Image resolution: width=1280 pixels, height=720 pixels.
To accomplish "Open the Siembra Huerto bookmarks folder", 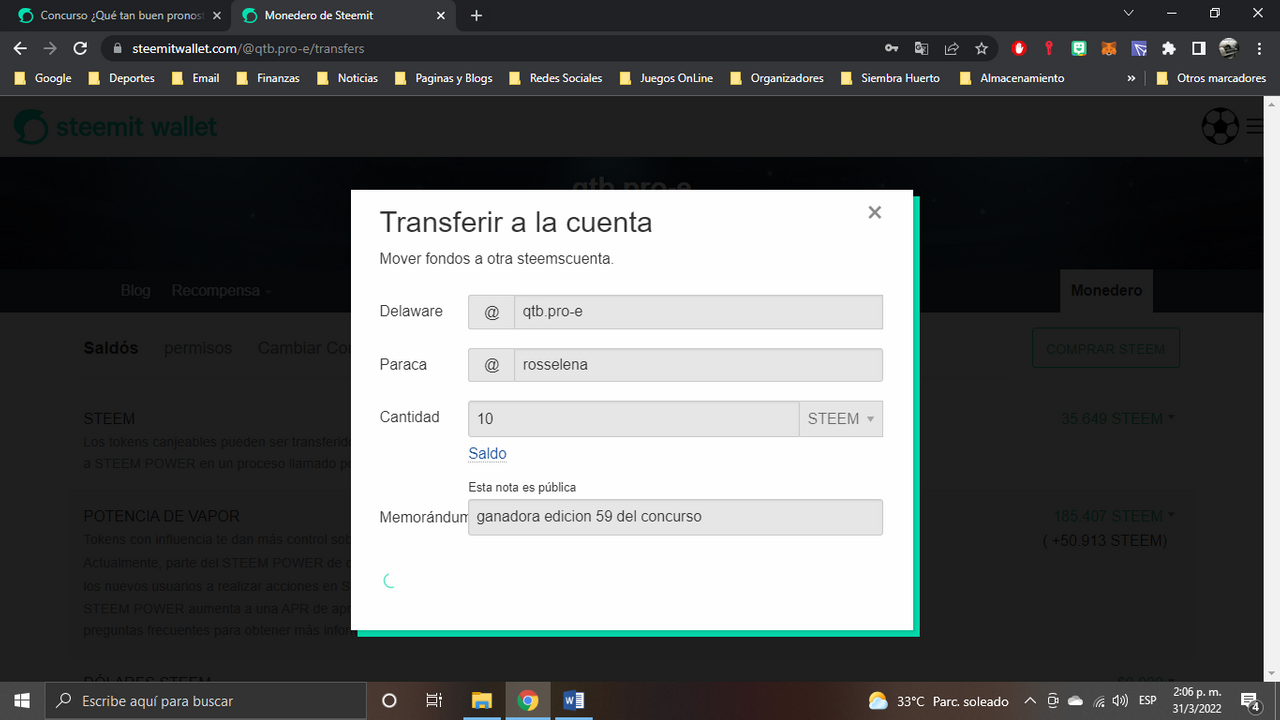I will (891, 78).
